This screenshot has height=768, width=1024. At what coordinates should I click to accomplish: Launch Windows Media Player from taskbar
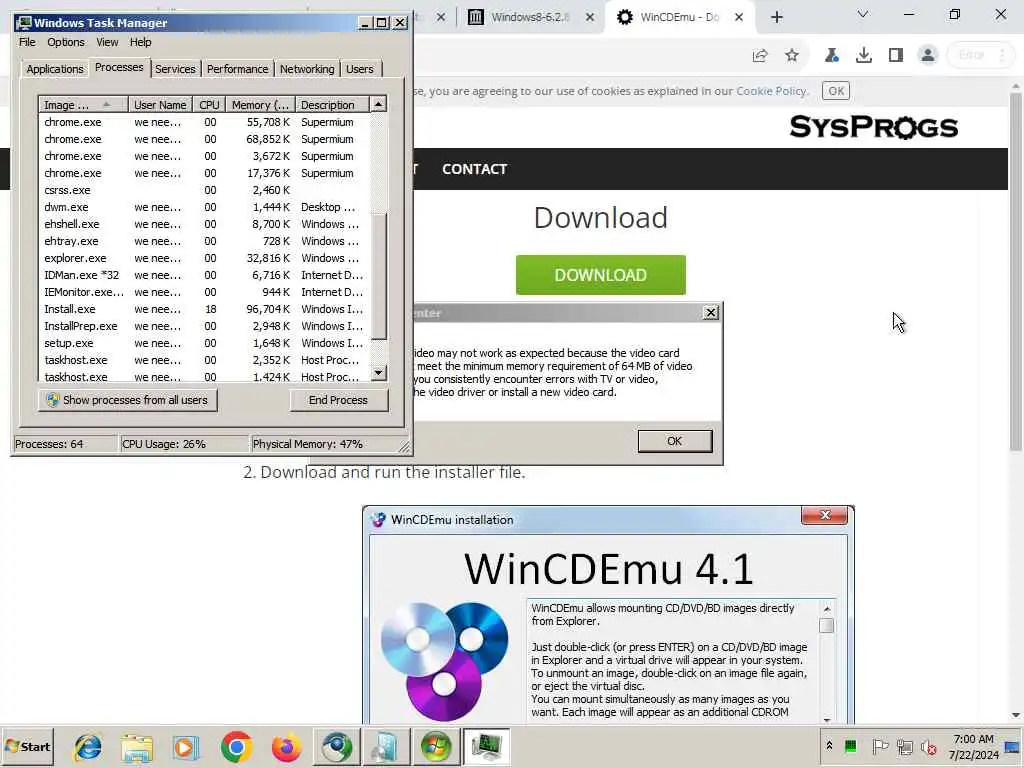point(186,746)
